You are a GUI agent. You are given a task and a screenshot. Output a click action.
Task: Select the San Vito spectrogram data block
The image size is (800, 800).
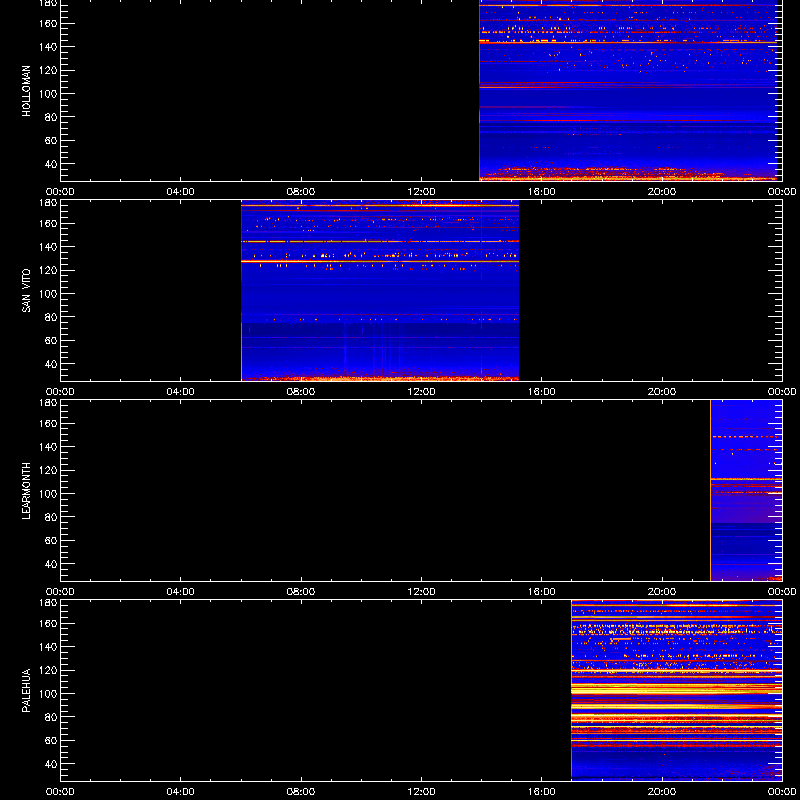[380, 290]
